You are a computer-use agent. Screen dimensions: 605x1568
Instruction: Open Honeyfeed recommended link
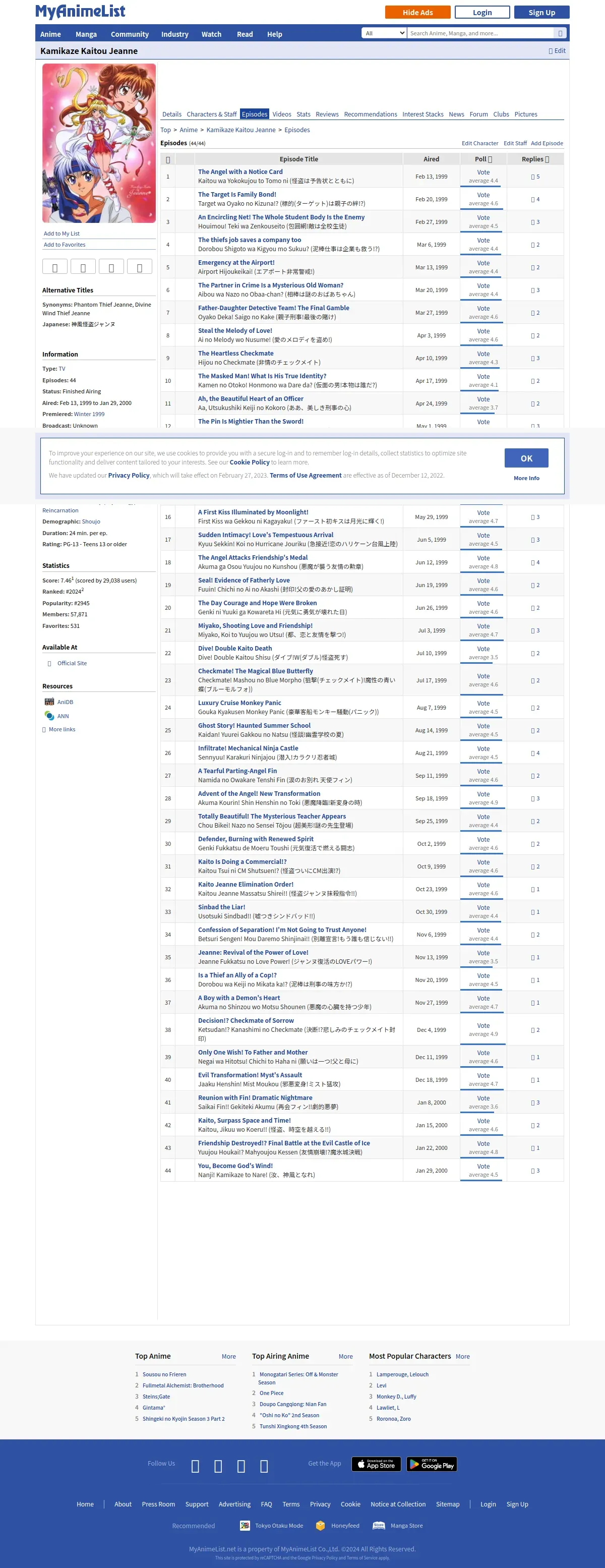pyautogui.click(x=338, y=1526)
